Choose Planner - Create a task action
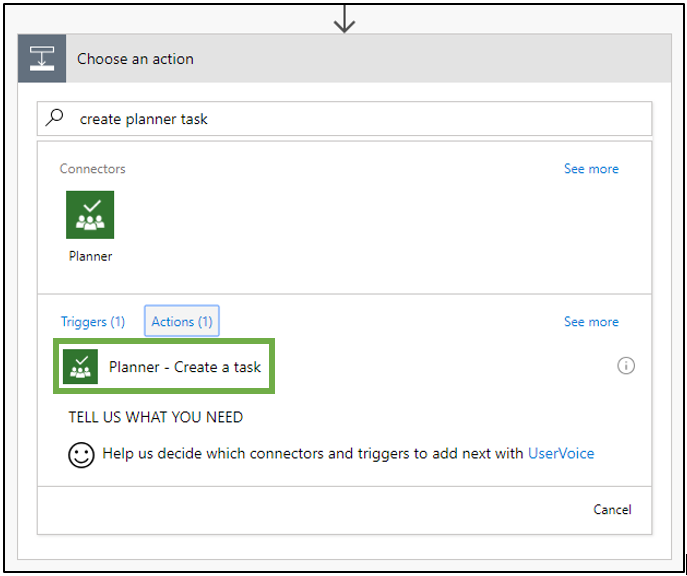The width and height of the screenshot is (687, 576). tap(164, 366)
